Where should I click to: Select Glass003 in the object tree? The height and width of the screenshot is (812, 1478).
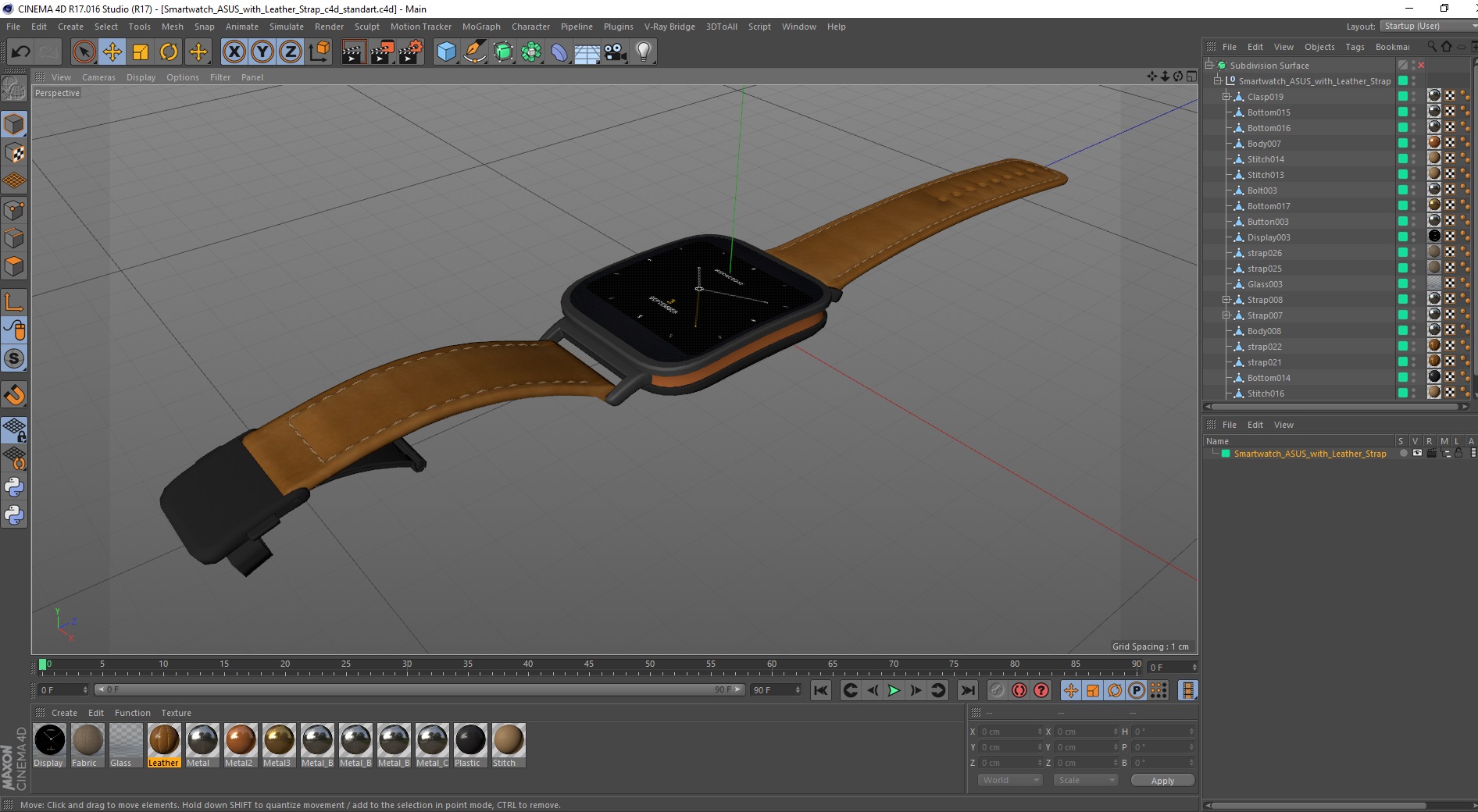(x=1265, y=284)
